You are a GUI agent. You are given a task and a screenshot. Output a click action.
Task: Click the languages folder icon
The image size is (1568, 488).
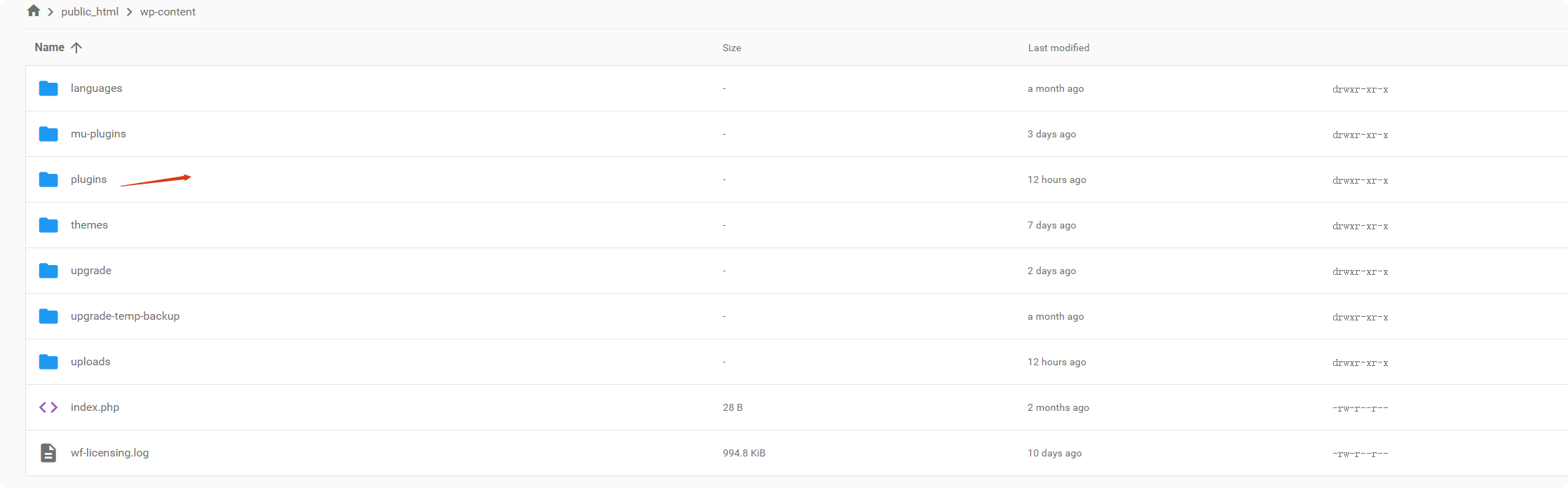pos(48,88)
